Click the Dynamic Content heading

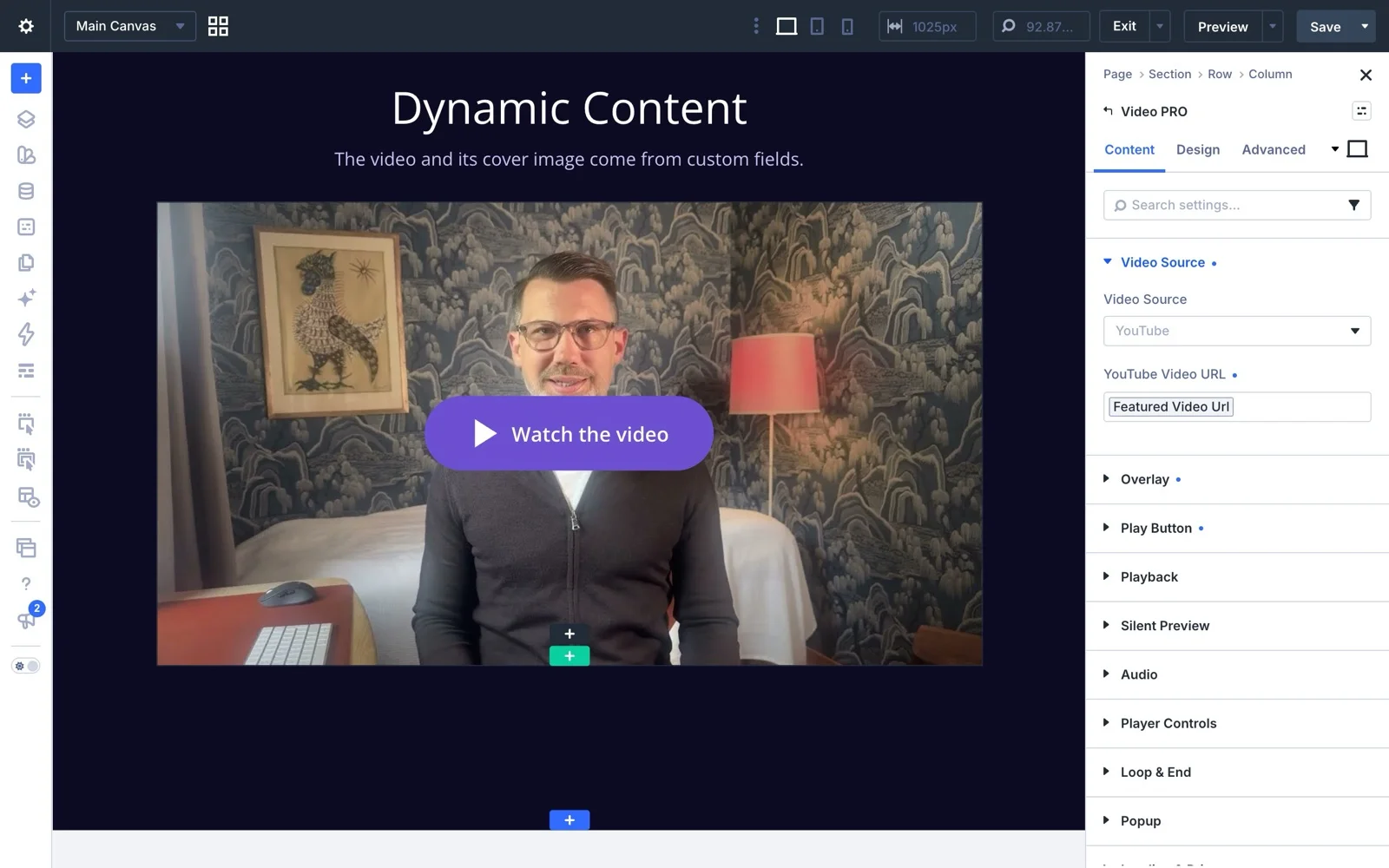coord(569,108)
